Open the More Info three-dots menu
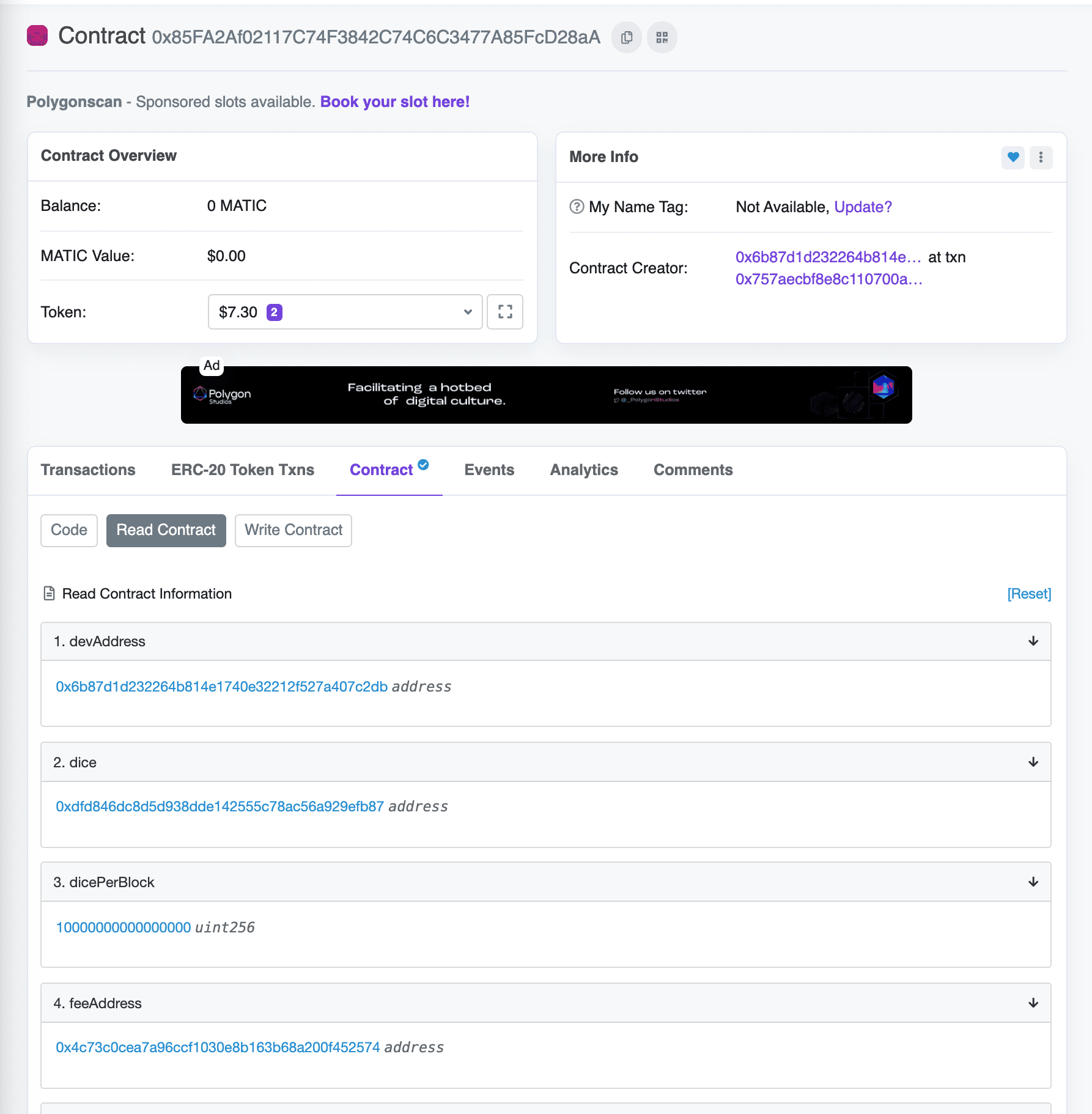 1041,158
